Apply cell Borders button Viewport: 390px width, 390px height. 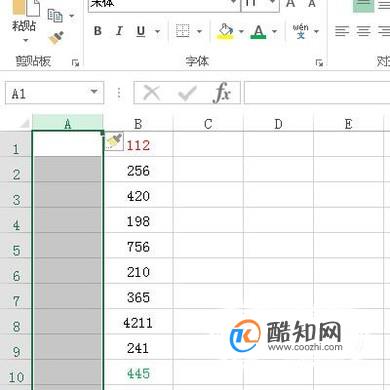[183, 31]
